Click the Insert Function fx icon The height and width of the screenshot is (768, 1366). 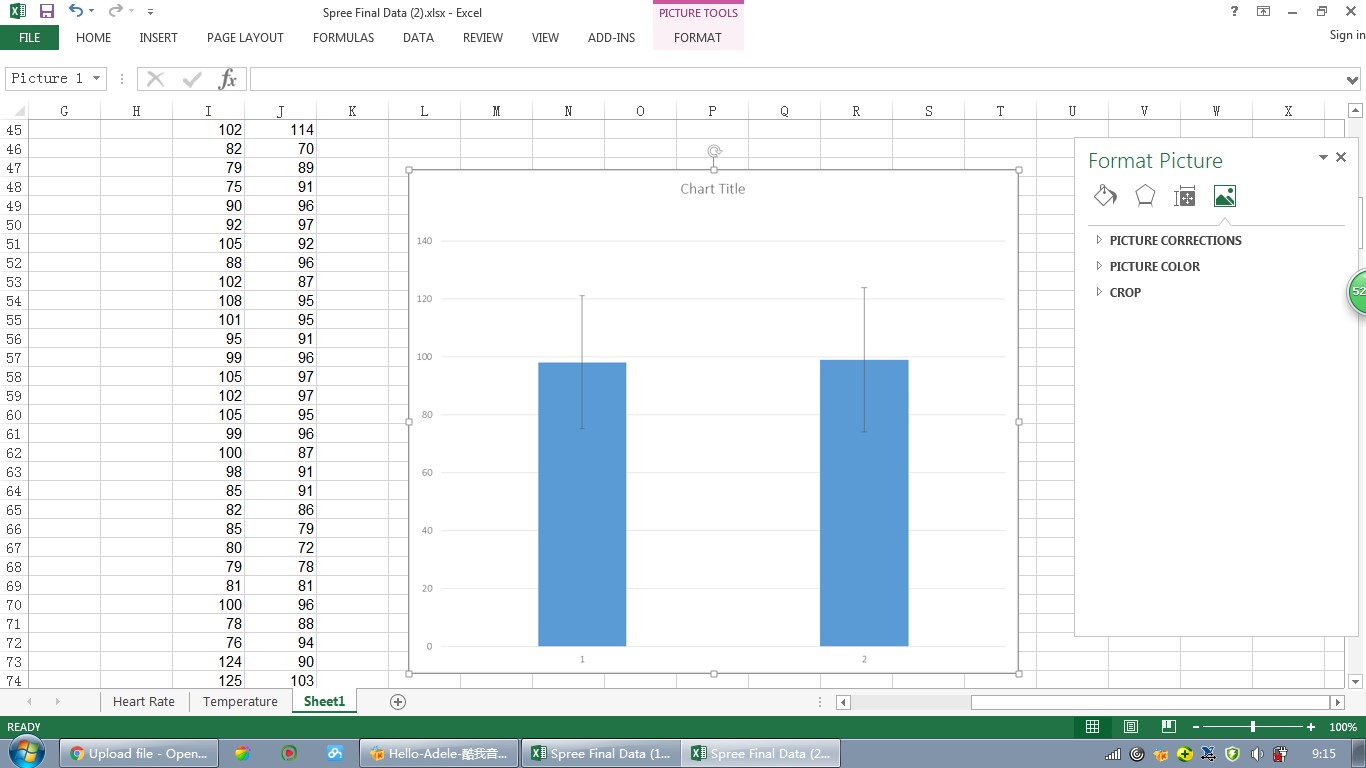228,79
